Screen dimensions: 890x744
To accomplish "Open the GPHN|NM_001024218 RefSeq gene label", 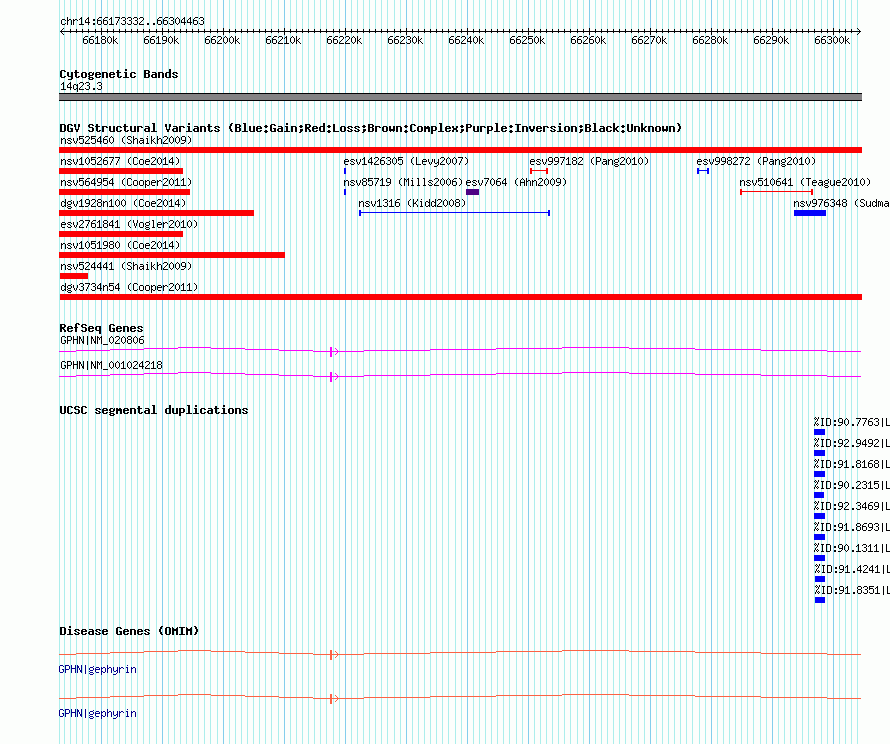I will [111, 365].
